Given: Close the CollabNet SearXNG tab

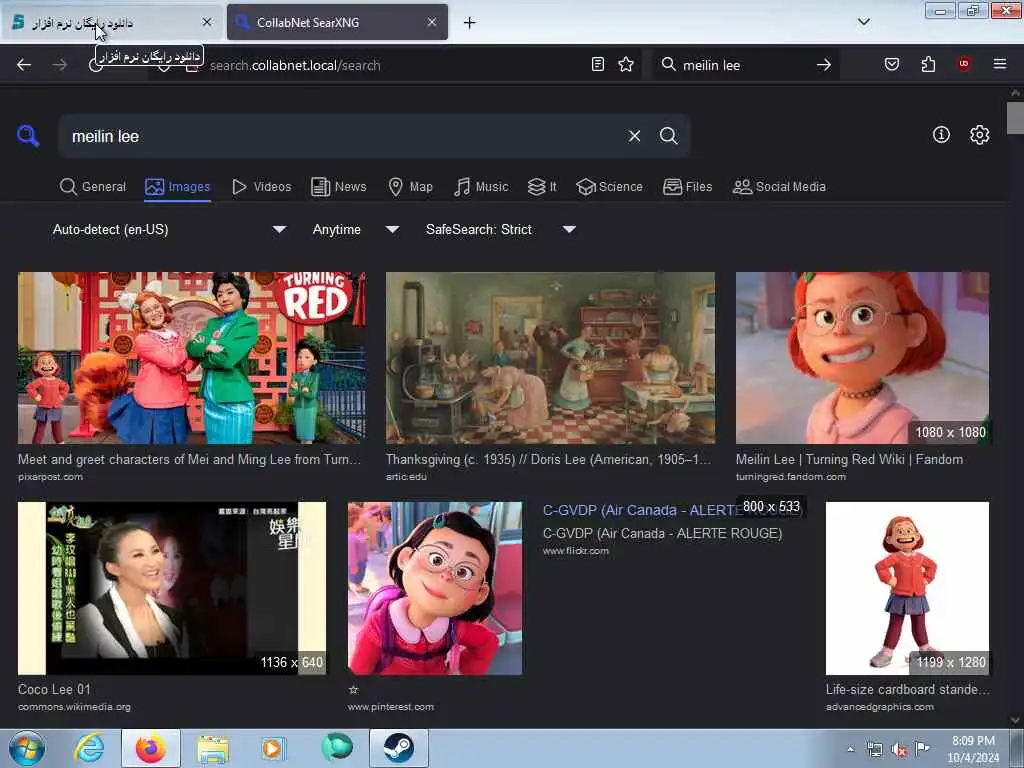Looking at the screenshot, I should point(432,22).
